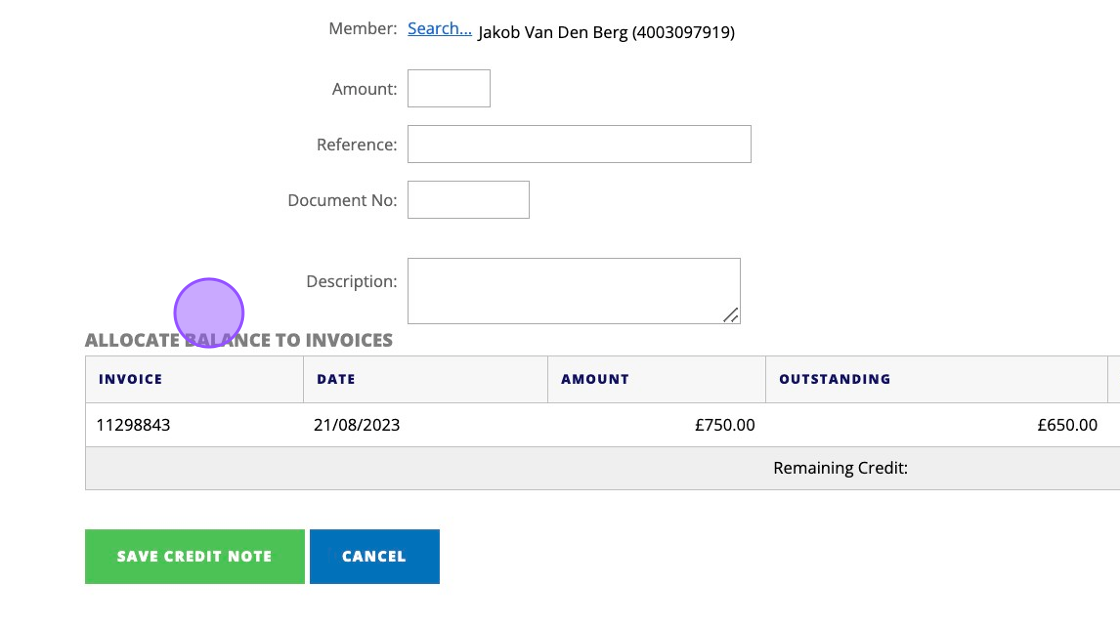Screen dimensions: 1120x626
Task: Click the £650.00 outstanding cell
Action: tap(1067, 425)
